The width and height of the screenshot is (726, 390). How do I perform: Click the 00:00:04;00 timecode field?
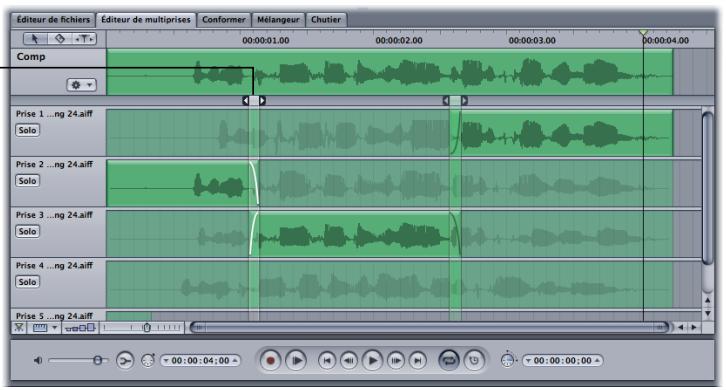pyautogui.click(x=200, y=360)
